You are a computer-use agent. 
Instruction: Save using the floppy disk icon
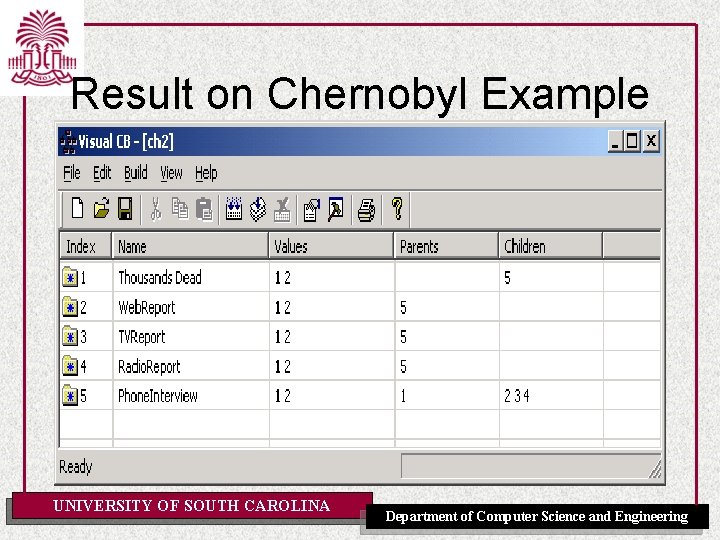(125, 209)
